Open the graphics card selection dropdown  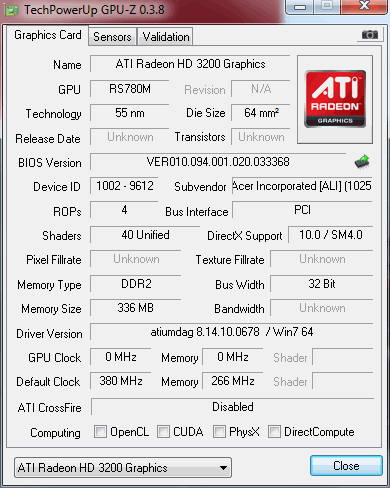pos(123,468)
